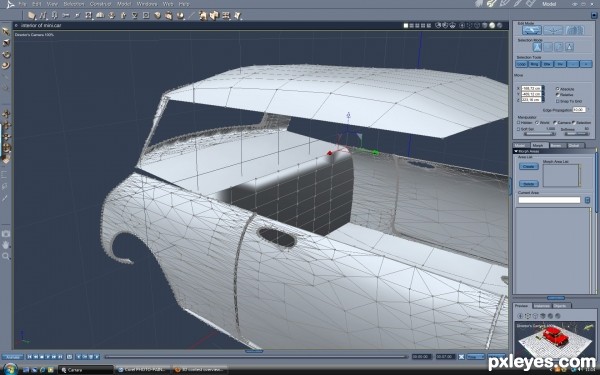Open the Help menu
The width and height of the screenshot is (600, 375).
pos(184,4)
